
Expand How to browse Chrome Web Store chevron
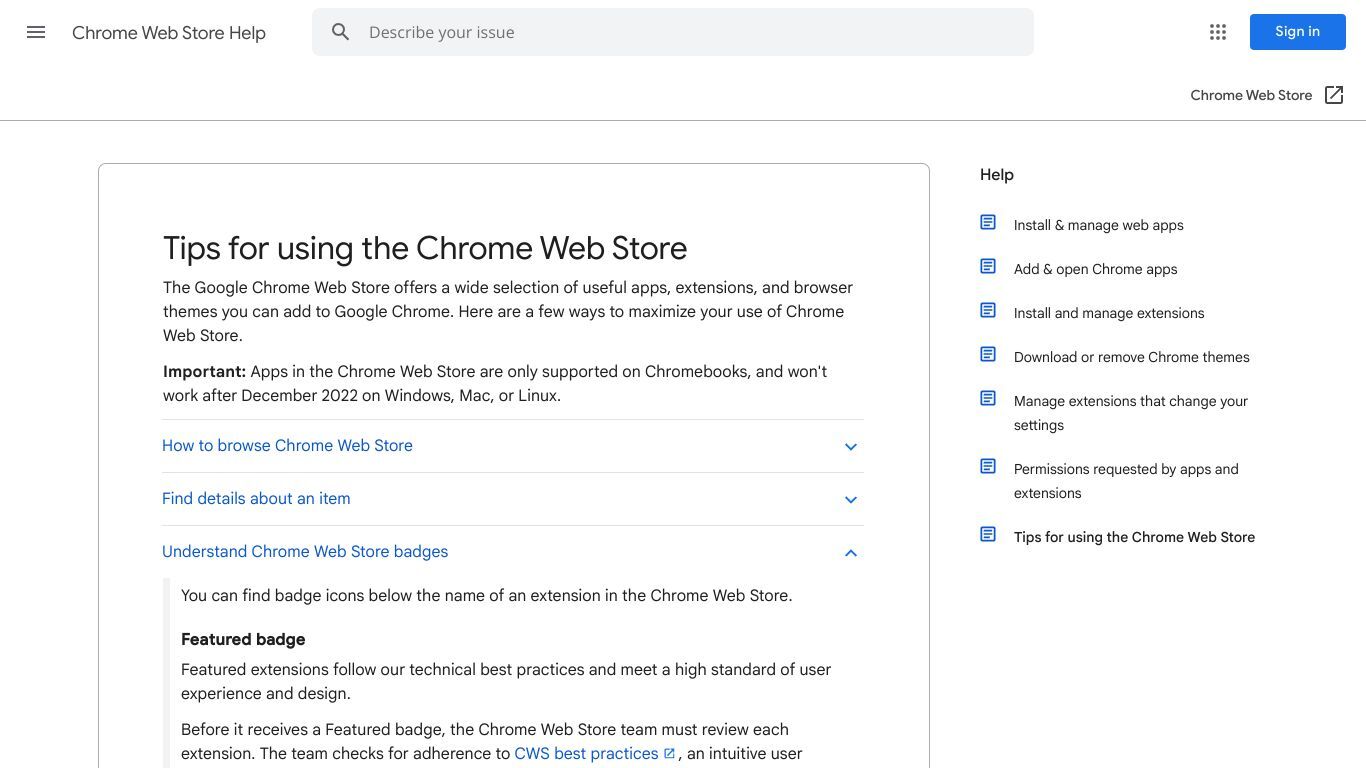click(x=851, y=447)
